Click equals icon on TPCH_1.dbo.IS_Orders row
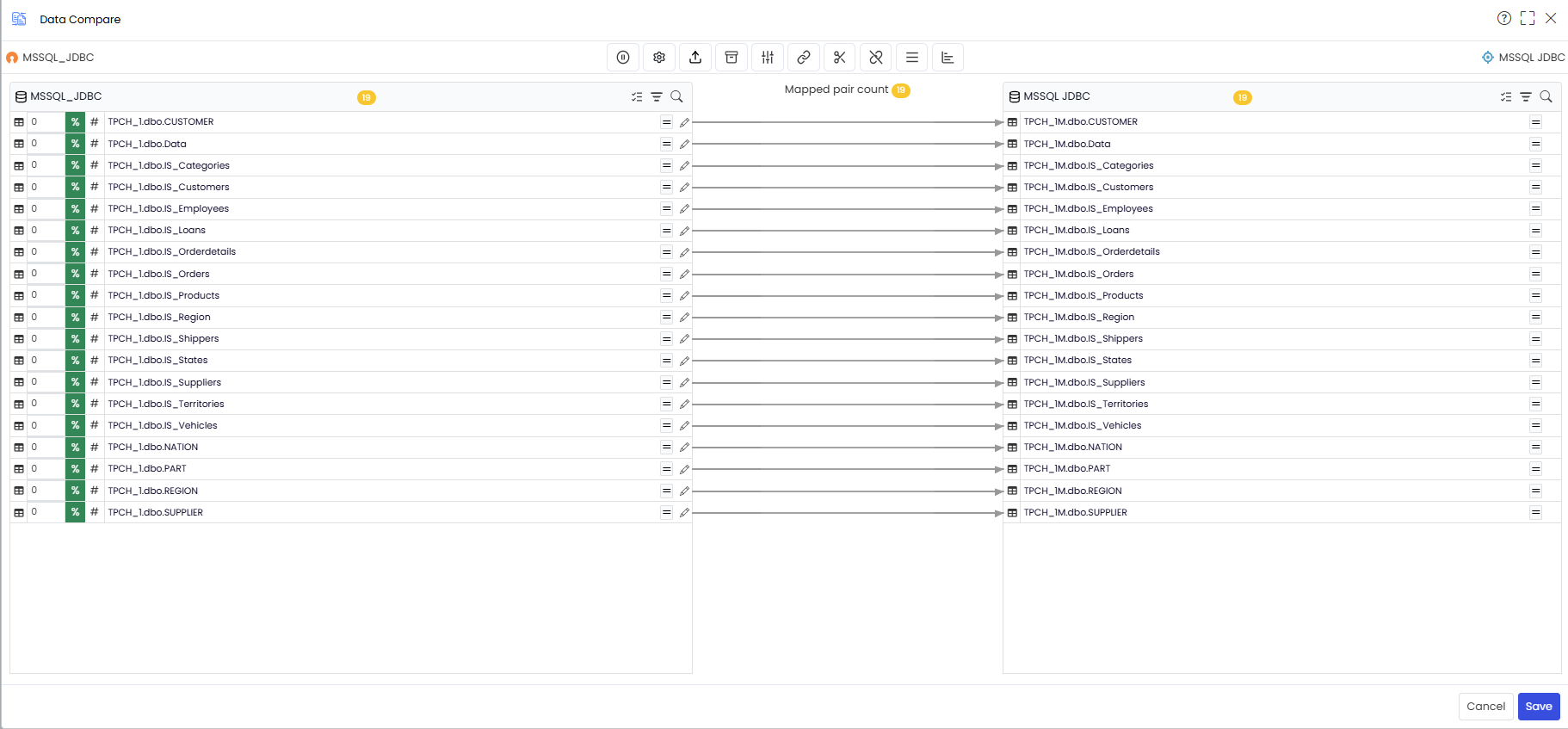Viewport: 1568px width, 729px height. click(x=666, y=274)
